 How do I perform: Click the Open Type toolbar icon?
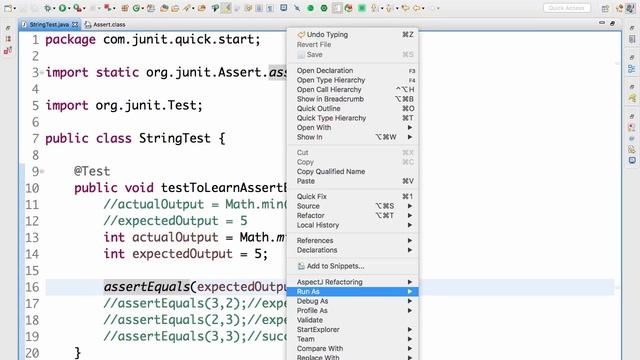click(164, 8)
